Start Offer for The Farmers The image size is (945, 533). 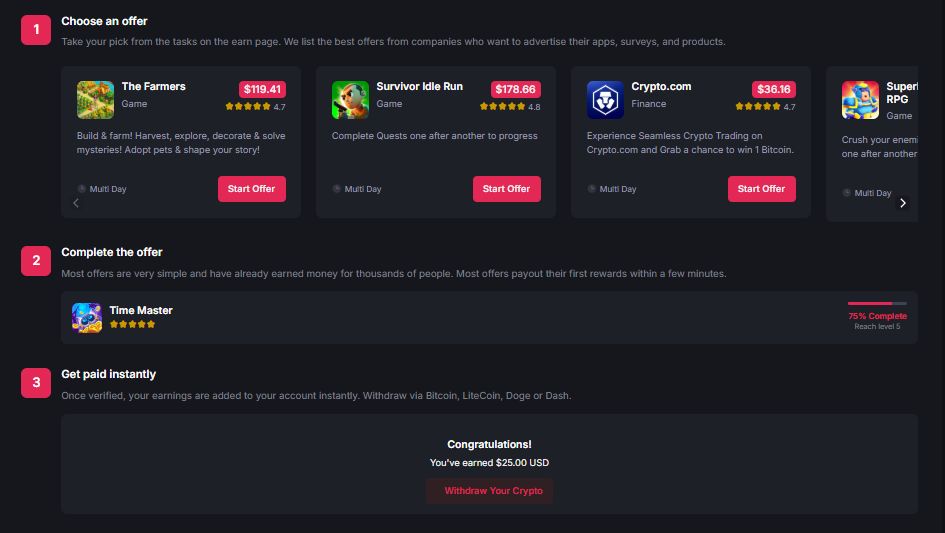251,189
